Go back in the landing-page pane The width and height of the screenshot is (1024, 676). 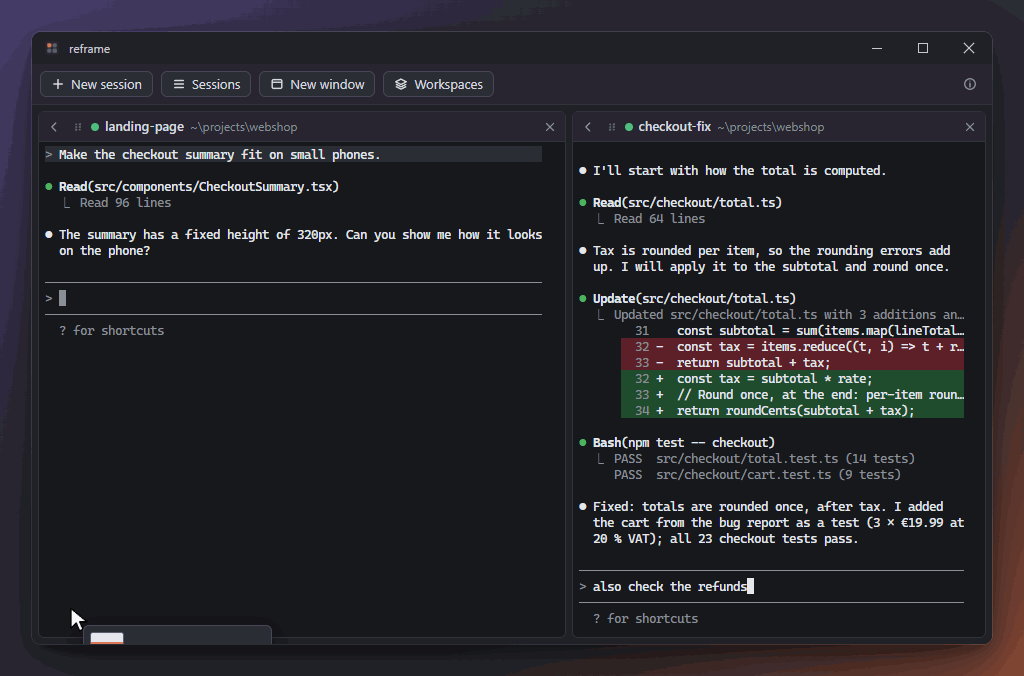coord(54,127)
